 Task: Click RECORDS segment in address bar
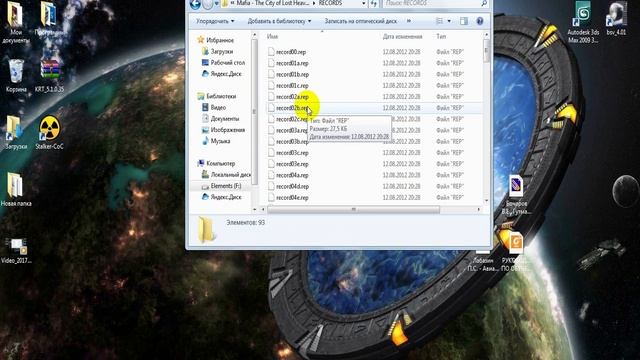pyautogui.click(x=330, y=3)
